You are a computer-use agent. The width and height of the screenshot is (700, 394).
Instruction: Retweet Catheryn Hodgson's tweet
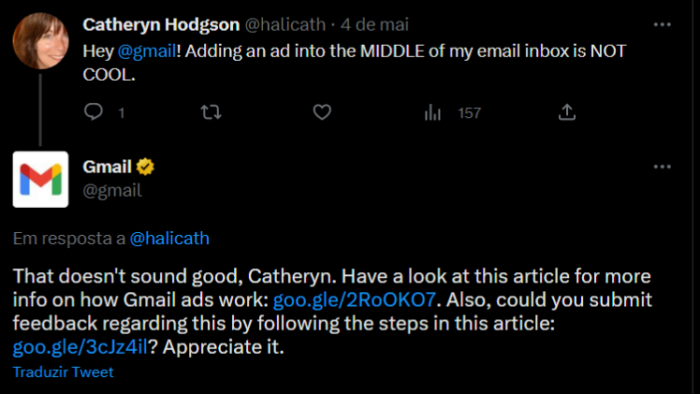pos(211,112)
